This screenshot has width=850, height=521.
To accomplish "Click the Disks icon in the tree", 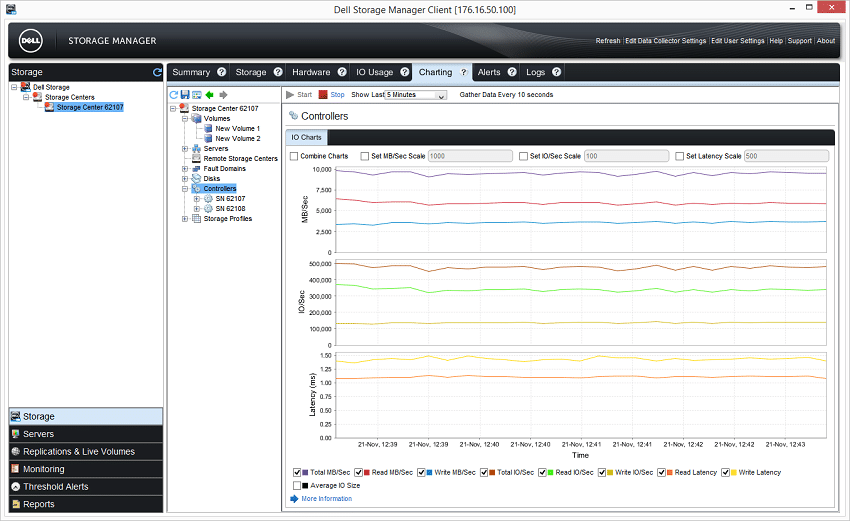I will [x=196, y=178].
